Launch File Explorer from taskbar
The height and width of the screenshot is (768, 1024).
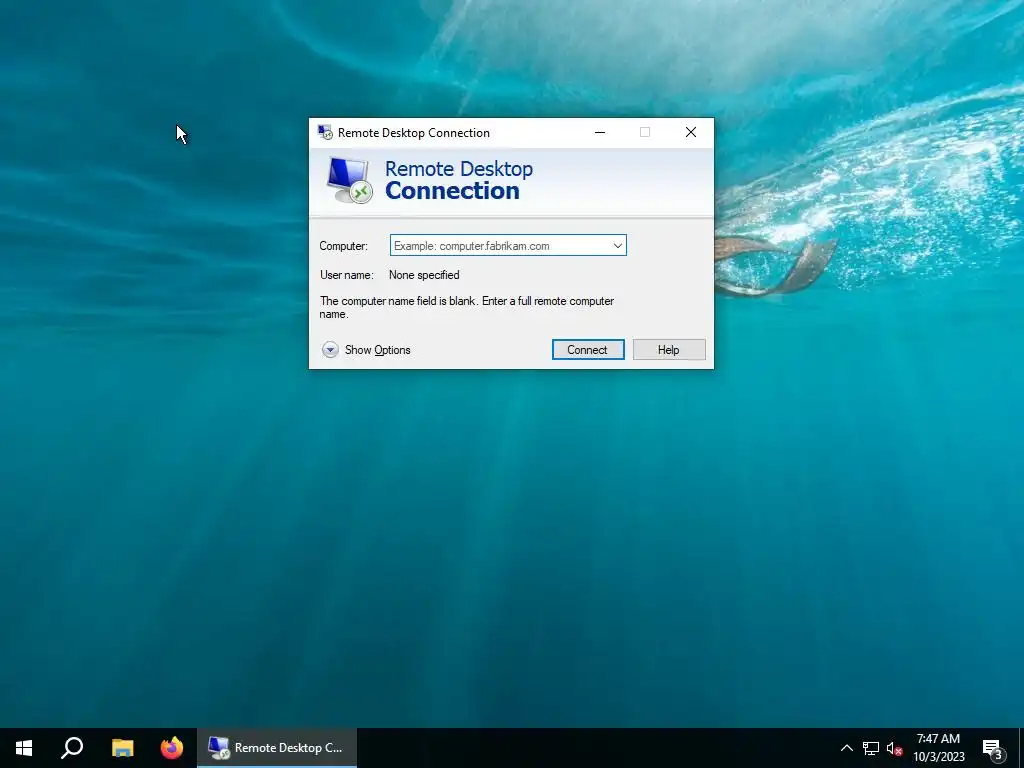122,748
